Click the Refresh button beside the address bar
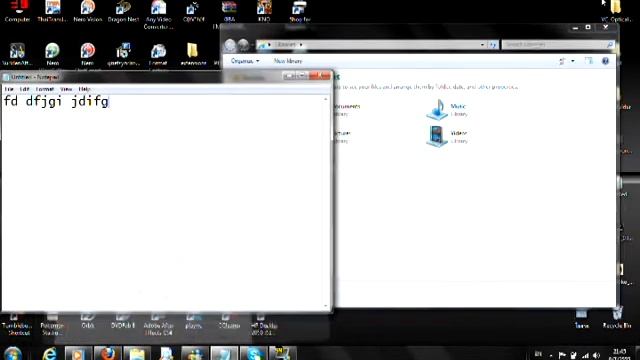640x360 pixels. (x=493, y=44)
